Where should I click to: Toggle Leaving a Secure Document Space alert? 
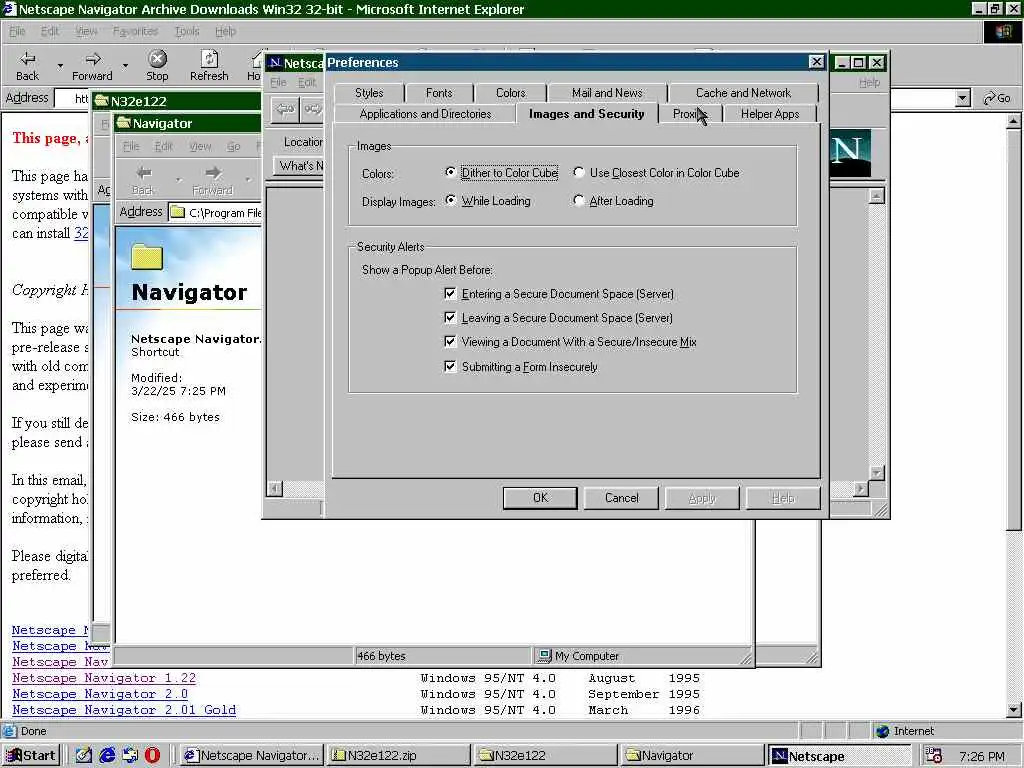tap(450, 318)
